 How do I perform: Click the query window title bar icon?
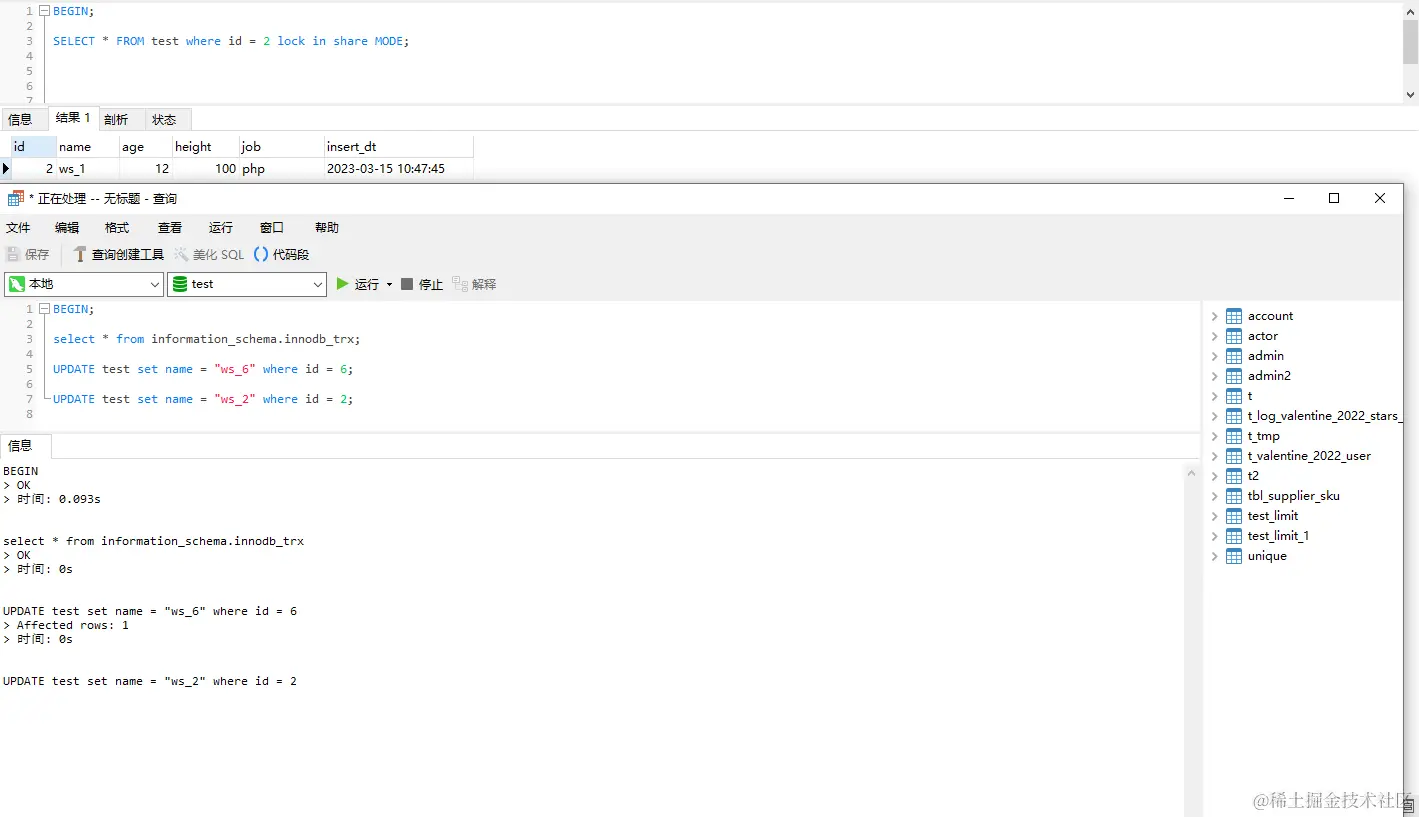[15, 198]
